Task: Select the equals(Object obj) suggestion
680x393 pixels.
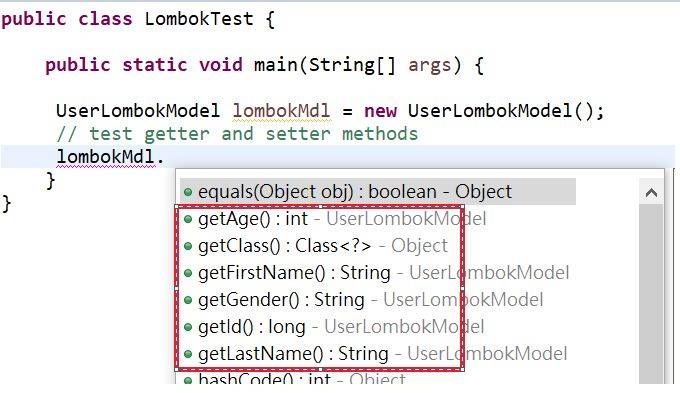Action: tap(378, 192)
